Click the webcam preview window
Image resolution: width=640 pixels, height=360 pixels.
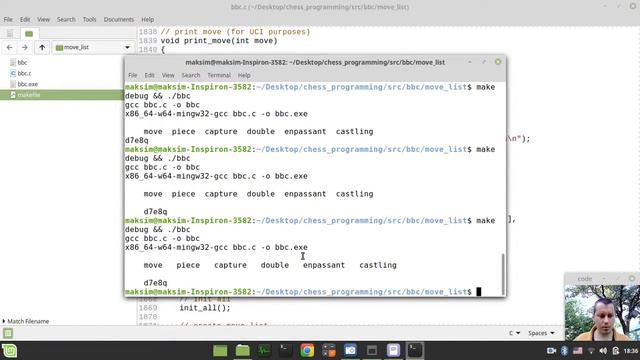pos(602,313)
